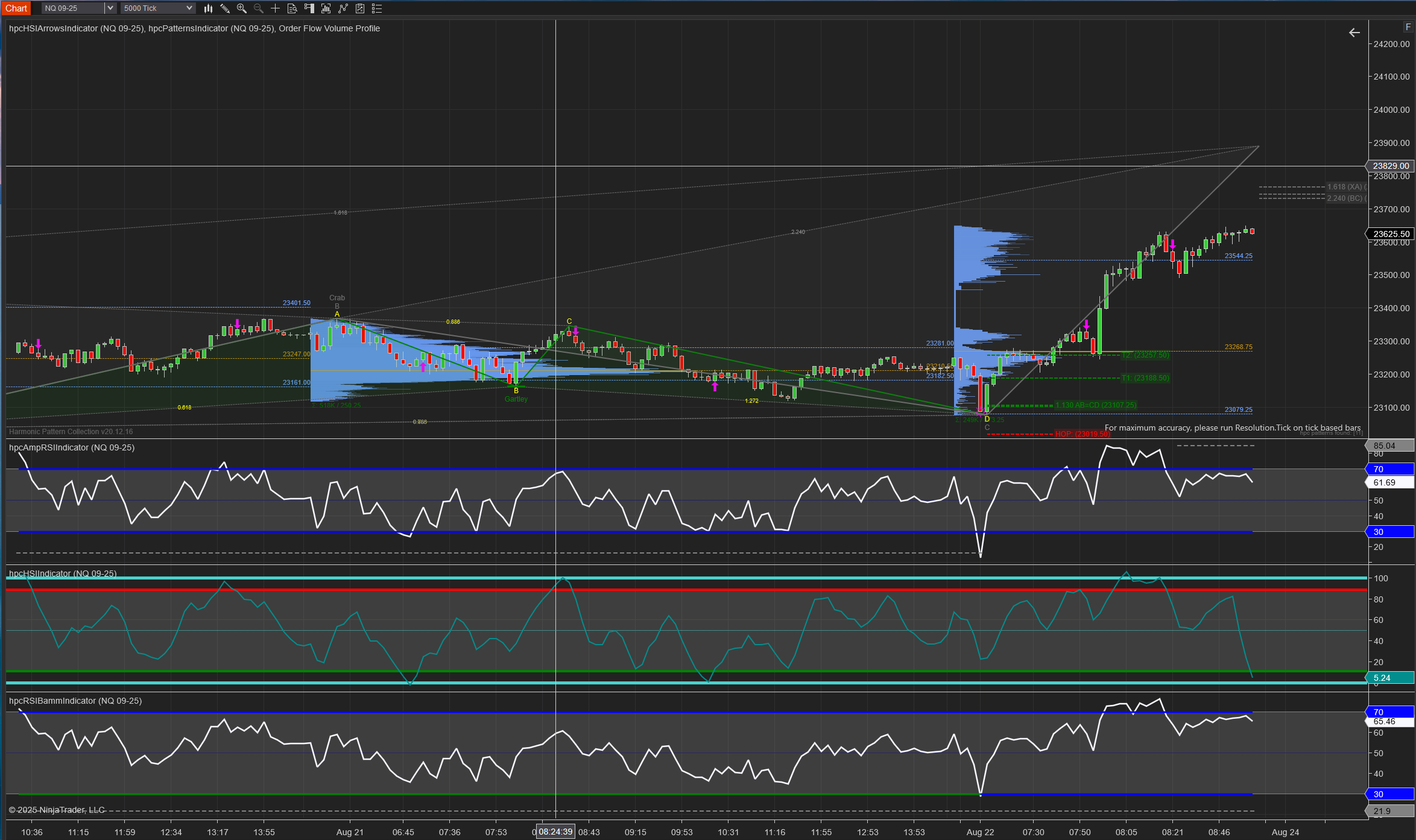Image resolution: width=1416 pixels, height=840 pixels.
Task: Open the chart properties icon
Action: (360, 8)
